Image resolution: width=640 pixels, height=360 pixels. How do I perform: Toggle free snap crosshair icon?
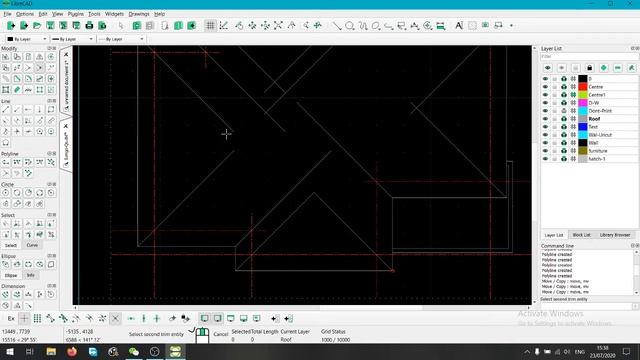tap(24, 319)
